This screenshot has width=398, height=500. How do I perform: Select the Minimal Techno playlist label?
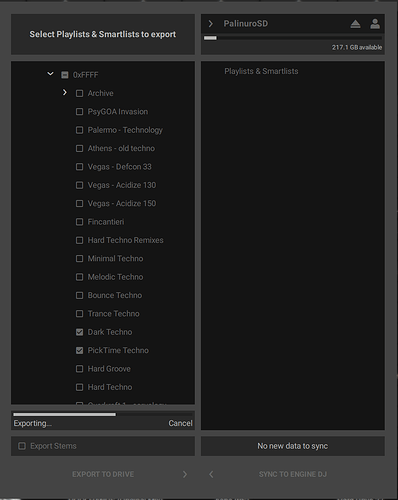click(115, 259)
